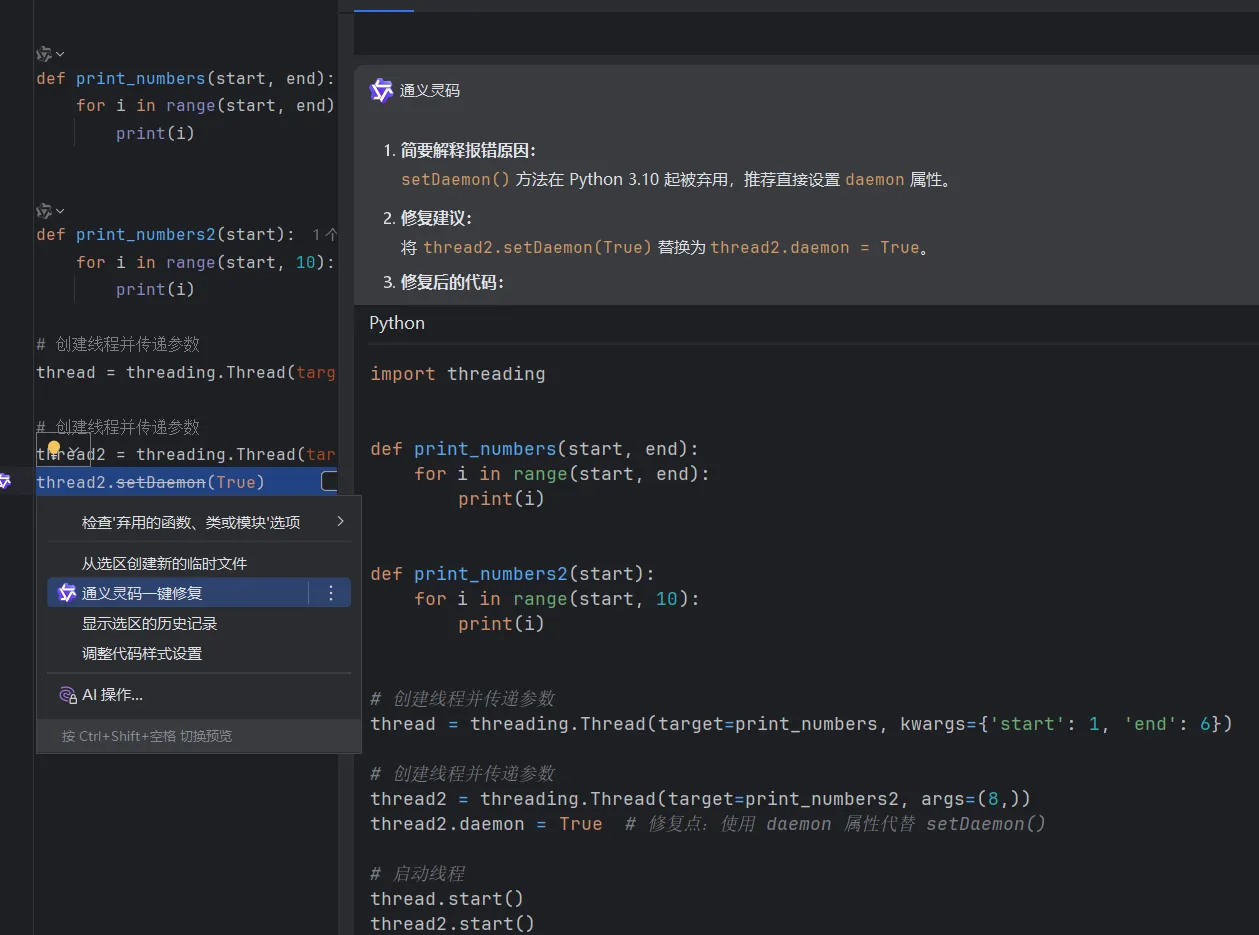This screenshot has height=935, width=1259.
Task: Click the 修复点 comment in fixed code line
Action: [x=835, y=824]
